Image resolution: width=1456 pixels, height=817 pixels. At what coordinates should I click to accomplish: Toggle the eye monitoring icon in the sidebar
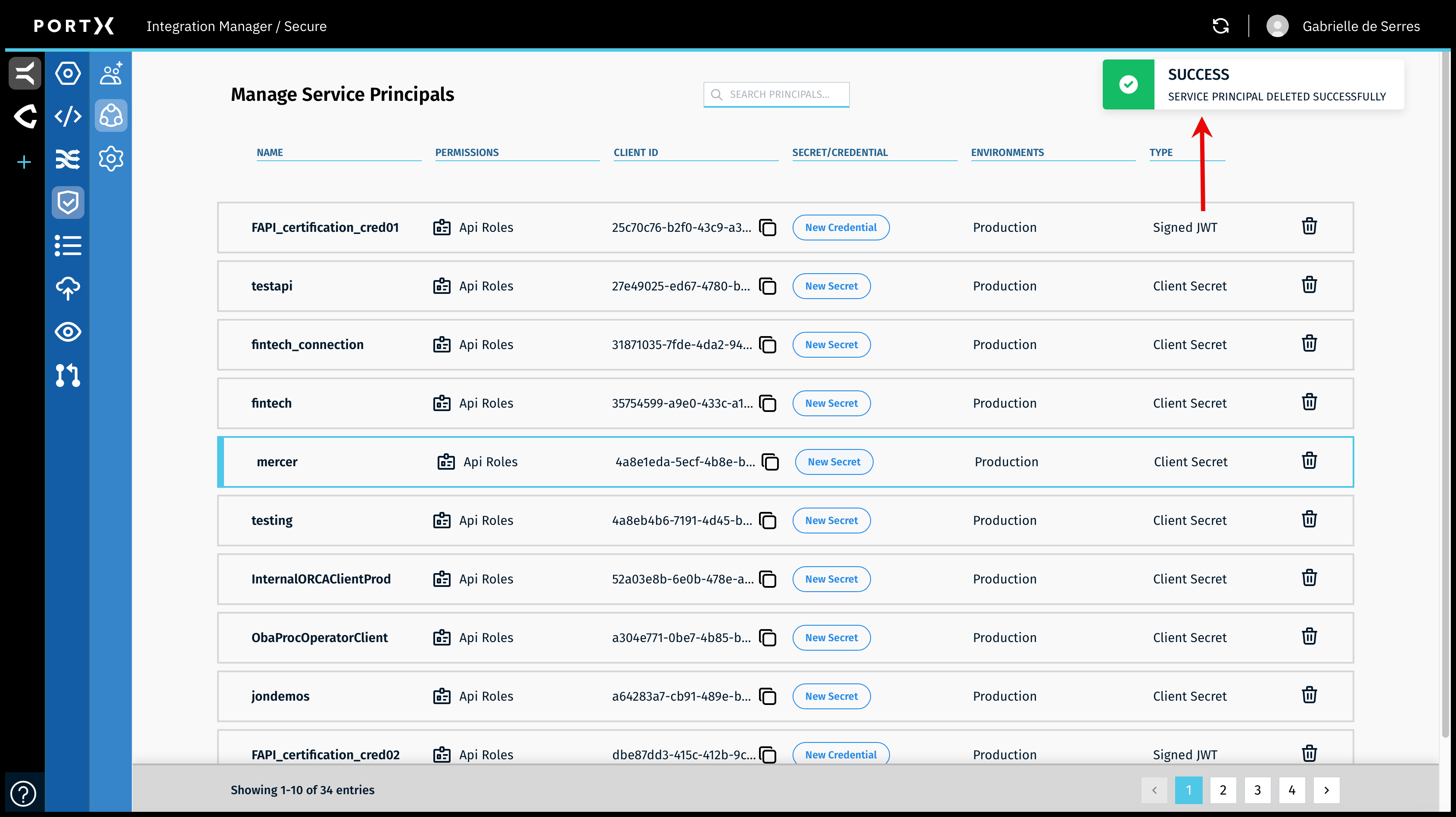click(67, 332)
